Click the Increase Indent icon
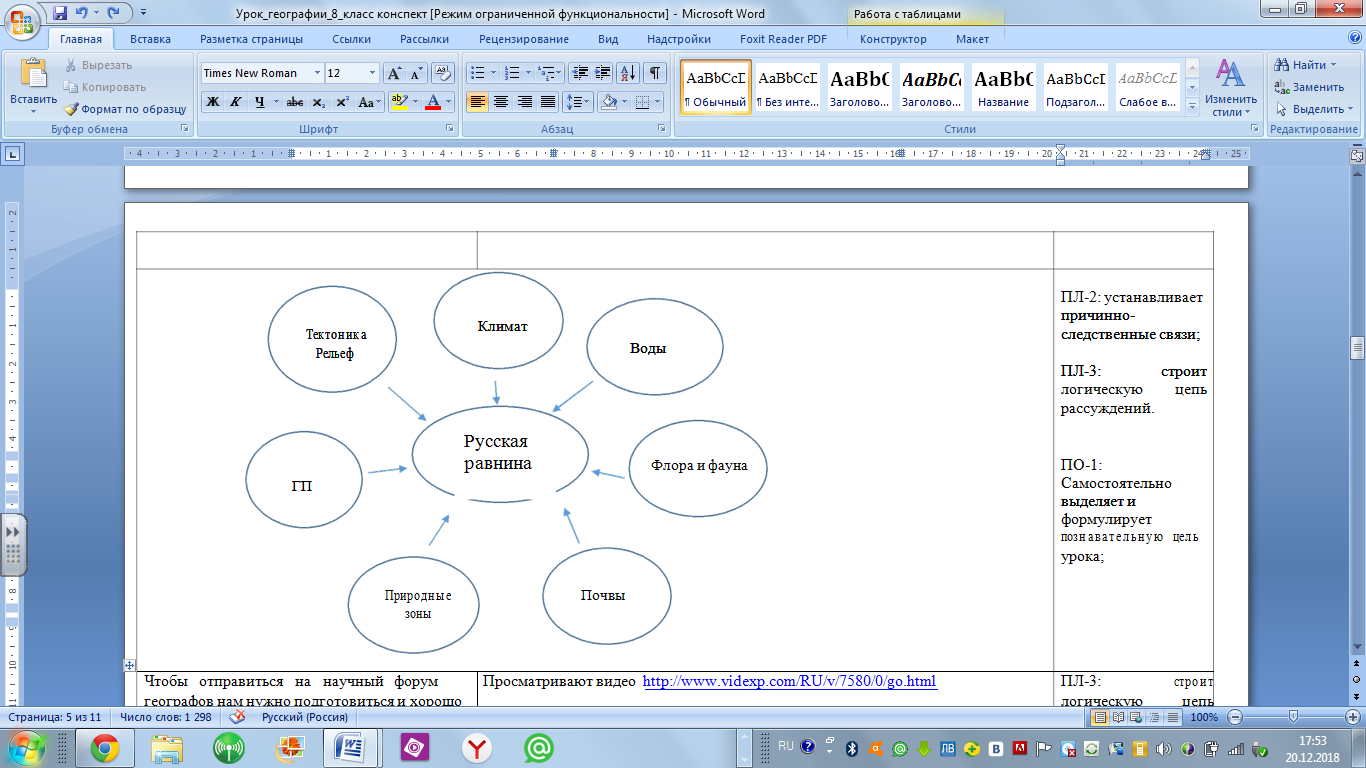This screenshot has width=1366, height=768. pyautogui.click(x=603, y=73)
